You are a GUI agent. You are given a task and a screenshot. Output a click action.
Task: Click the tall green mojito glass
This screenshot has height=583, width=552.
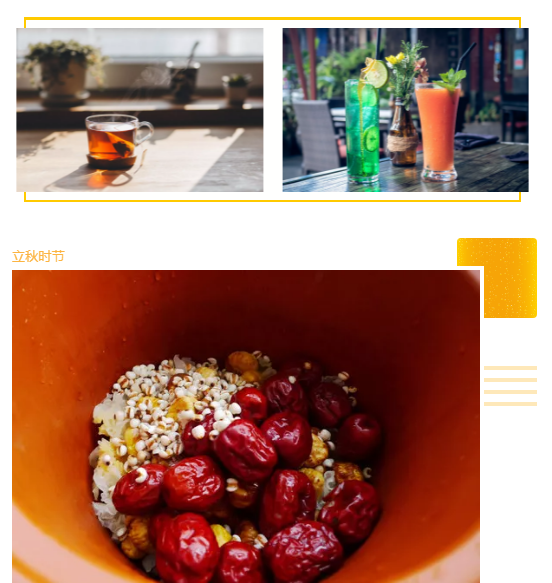[362, 130]
